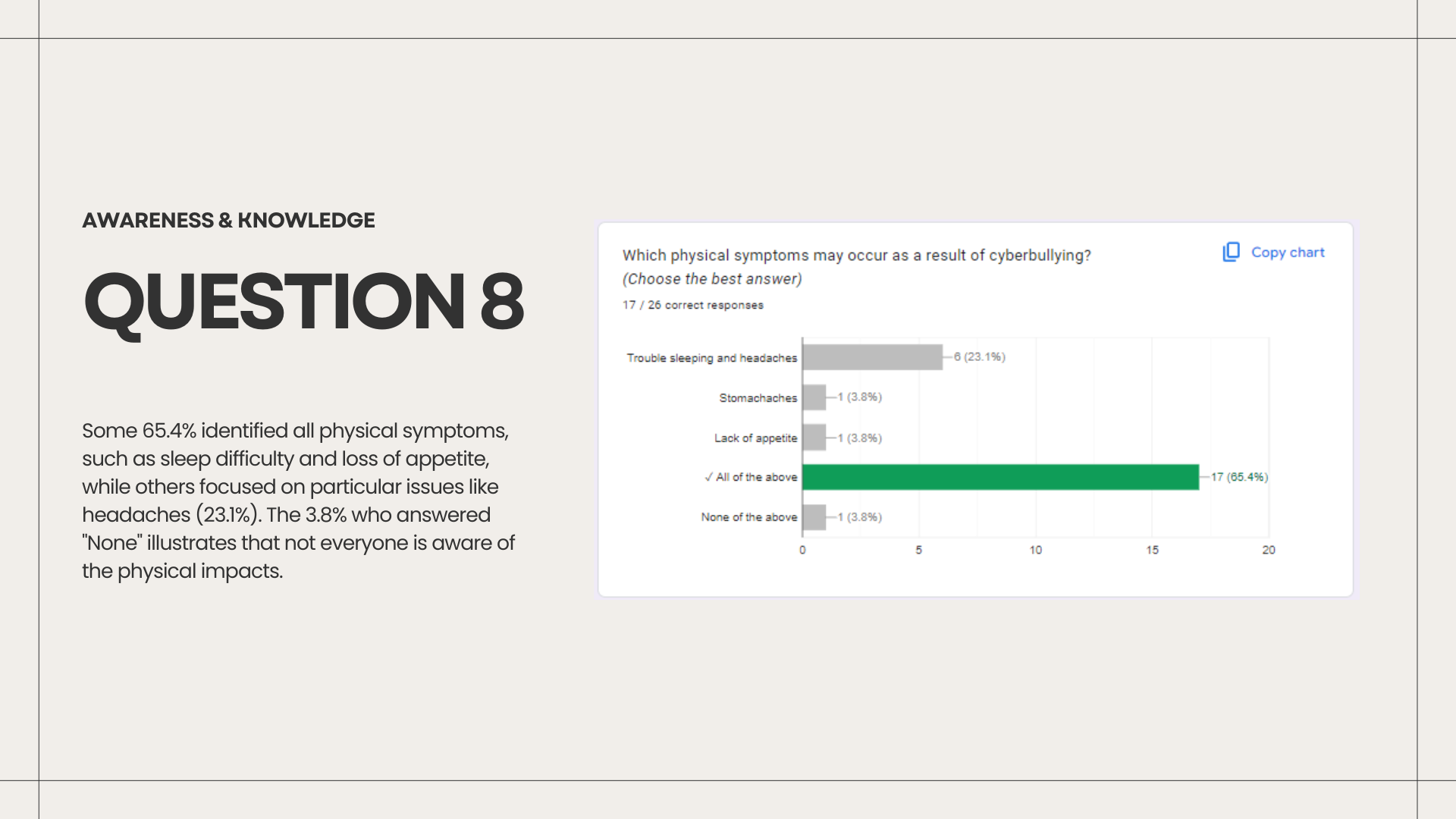The image size is (1456, 819).
Task: Click the 6 (23.1%) data label
Action: pyautogui.click(x=980, y=356)
